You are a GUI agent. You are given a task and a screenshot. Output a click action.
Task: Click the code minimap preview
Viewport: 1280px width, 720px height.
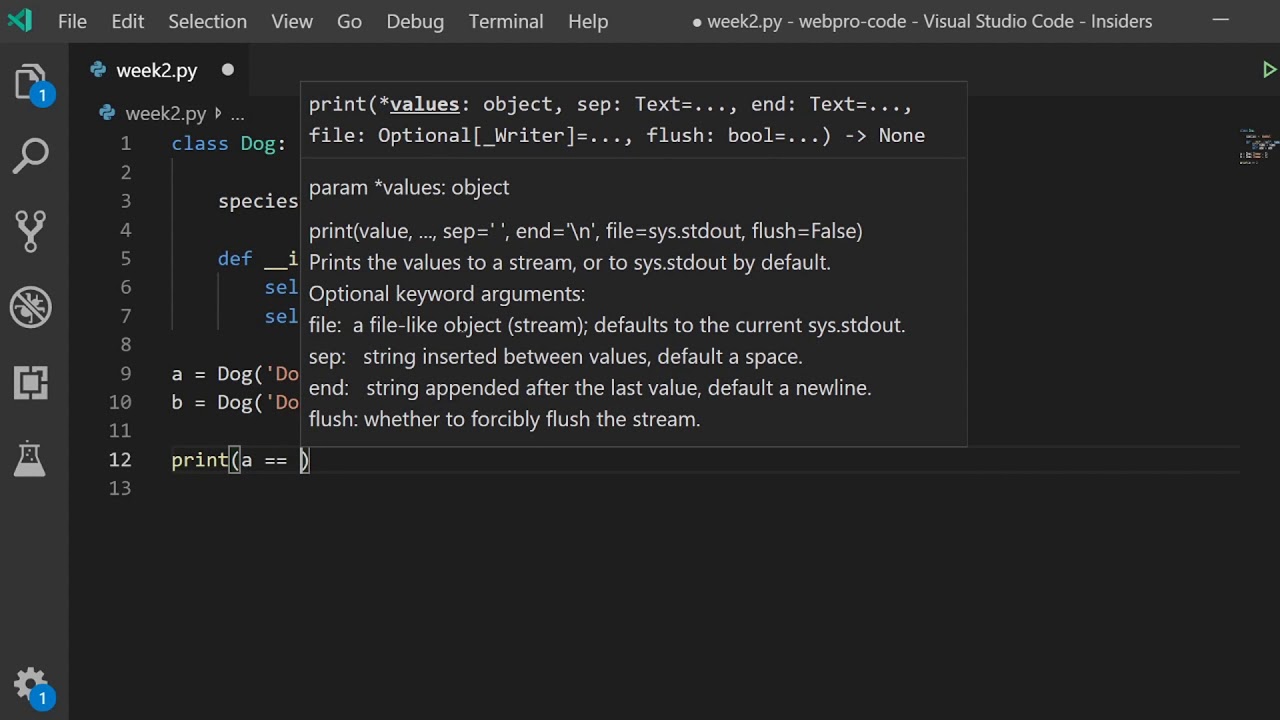(x=1259, y=145)
